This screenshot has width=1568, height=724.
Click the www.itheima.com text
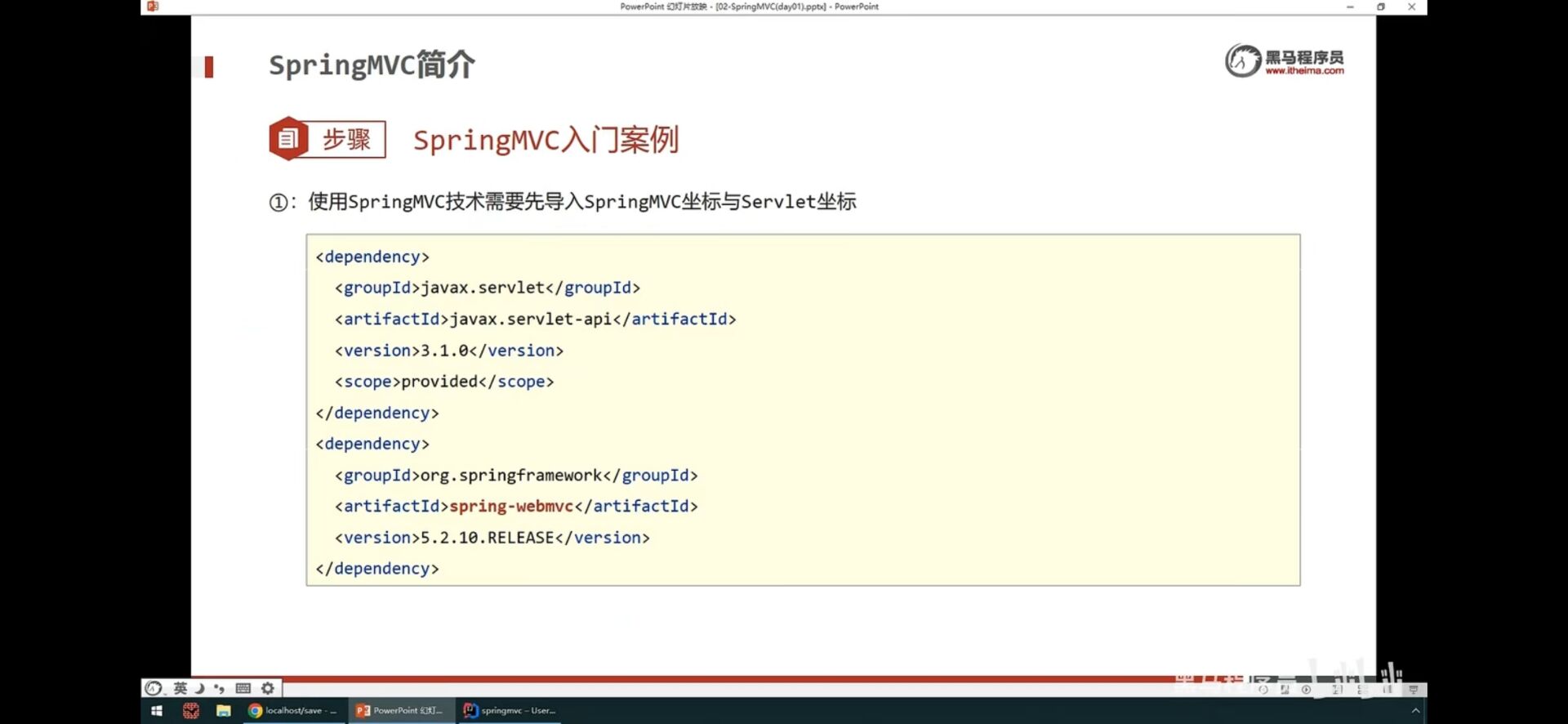pyautogui.click(x=1304, y=71)
